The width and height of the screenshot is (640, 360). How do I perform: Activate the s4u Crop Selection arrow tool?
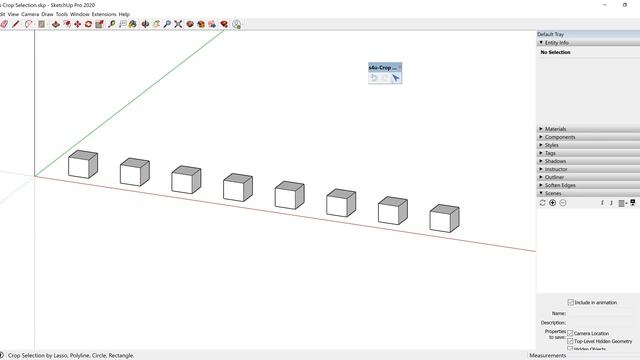pos(395,78)
